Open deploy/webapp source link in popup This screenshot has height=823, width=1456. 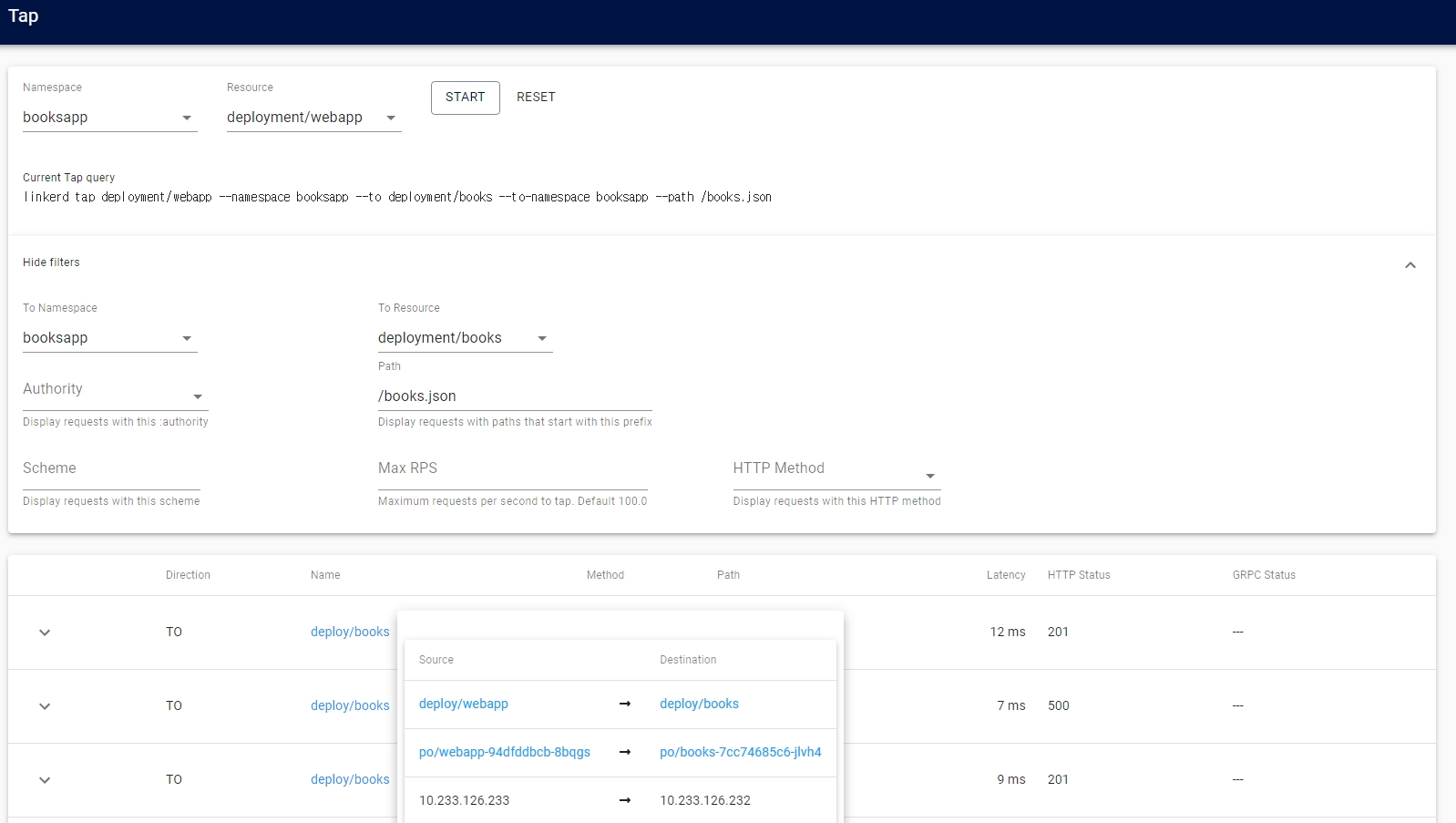(464, 704)
